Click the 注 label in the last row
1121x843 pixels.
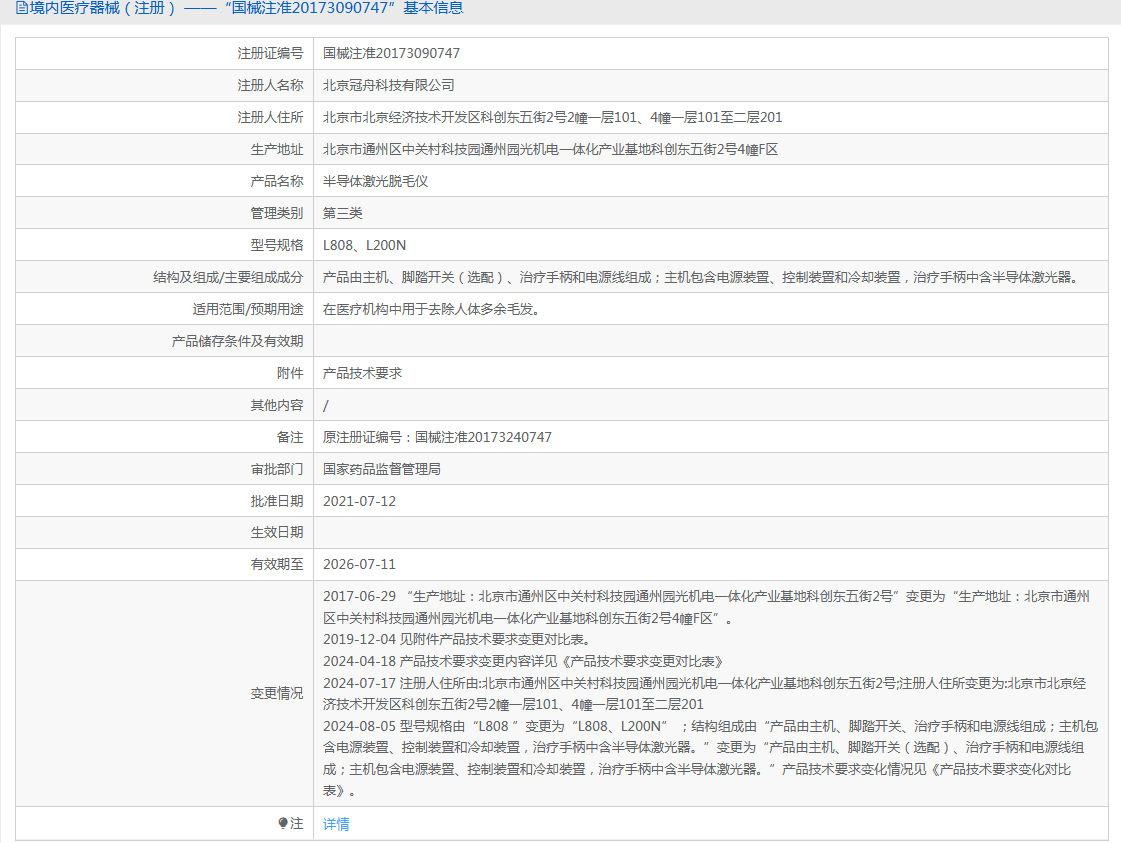297,824
